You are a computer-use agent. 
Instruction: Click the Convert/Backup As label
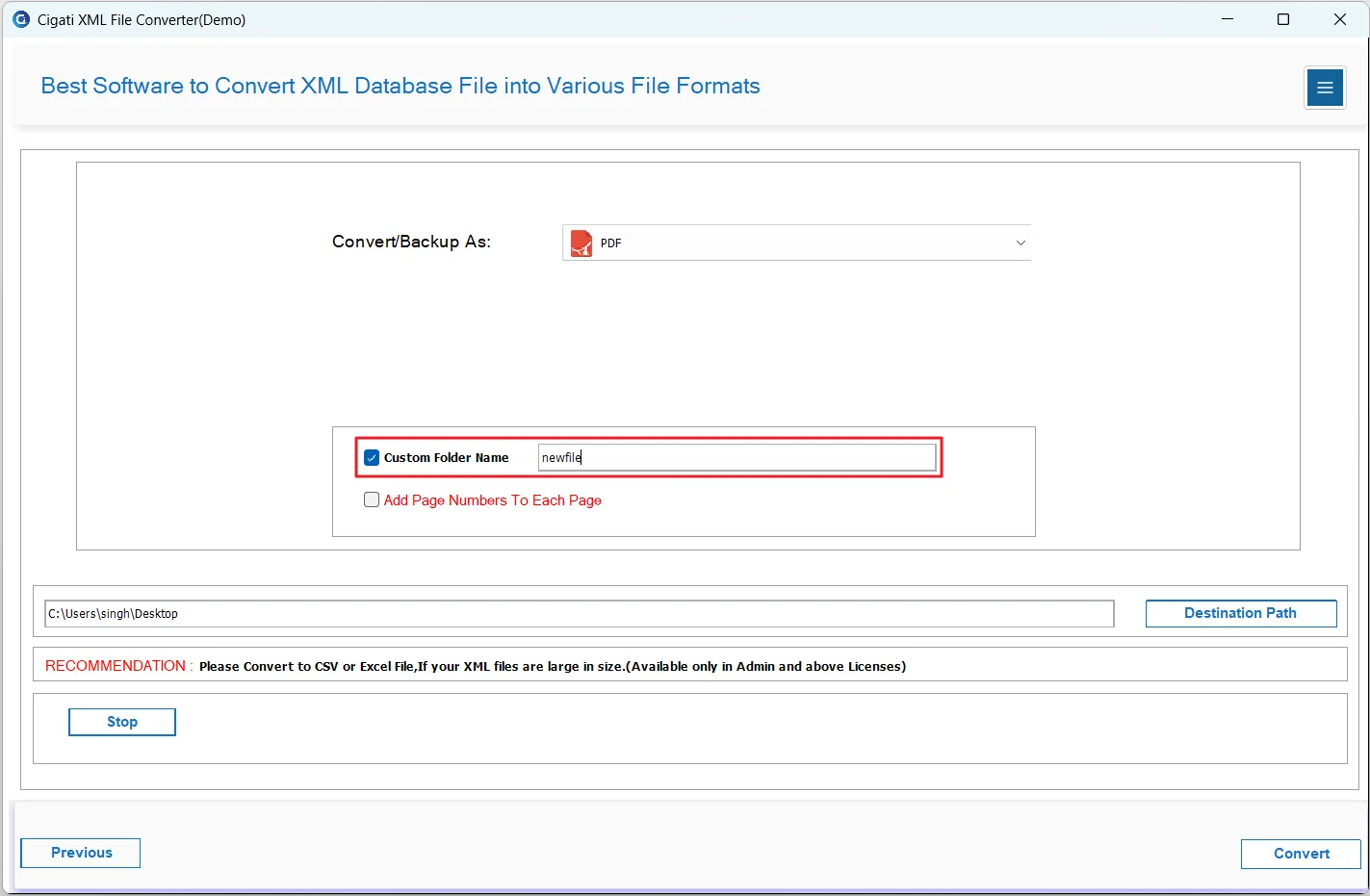coord(411,242)
